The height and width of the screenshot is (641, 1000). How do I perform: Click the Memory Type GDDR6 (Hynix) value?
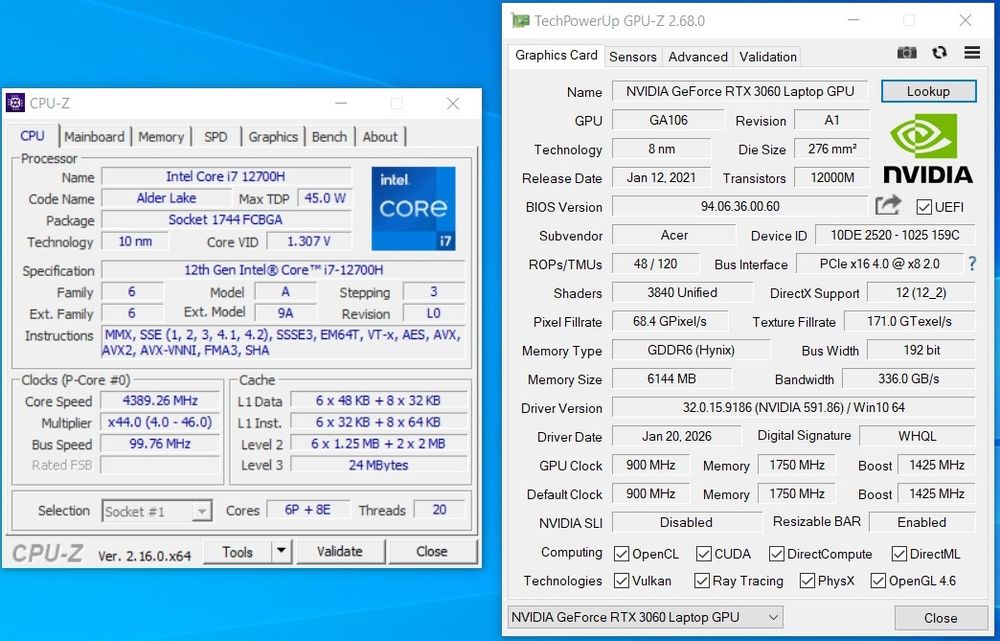(x=691, y=350)
